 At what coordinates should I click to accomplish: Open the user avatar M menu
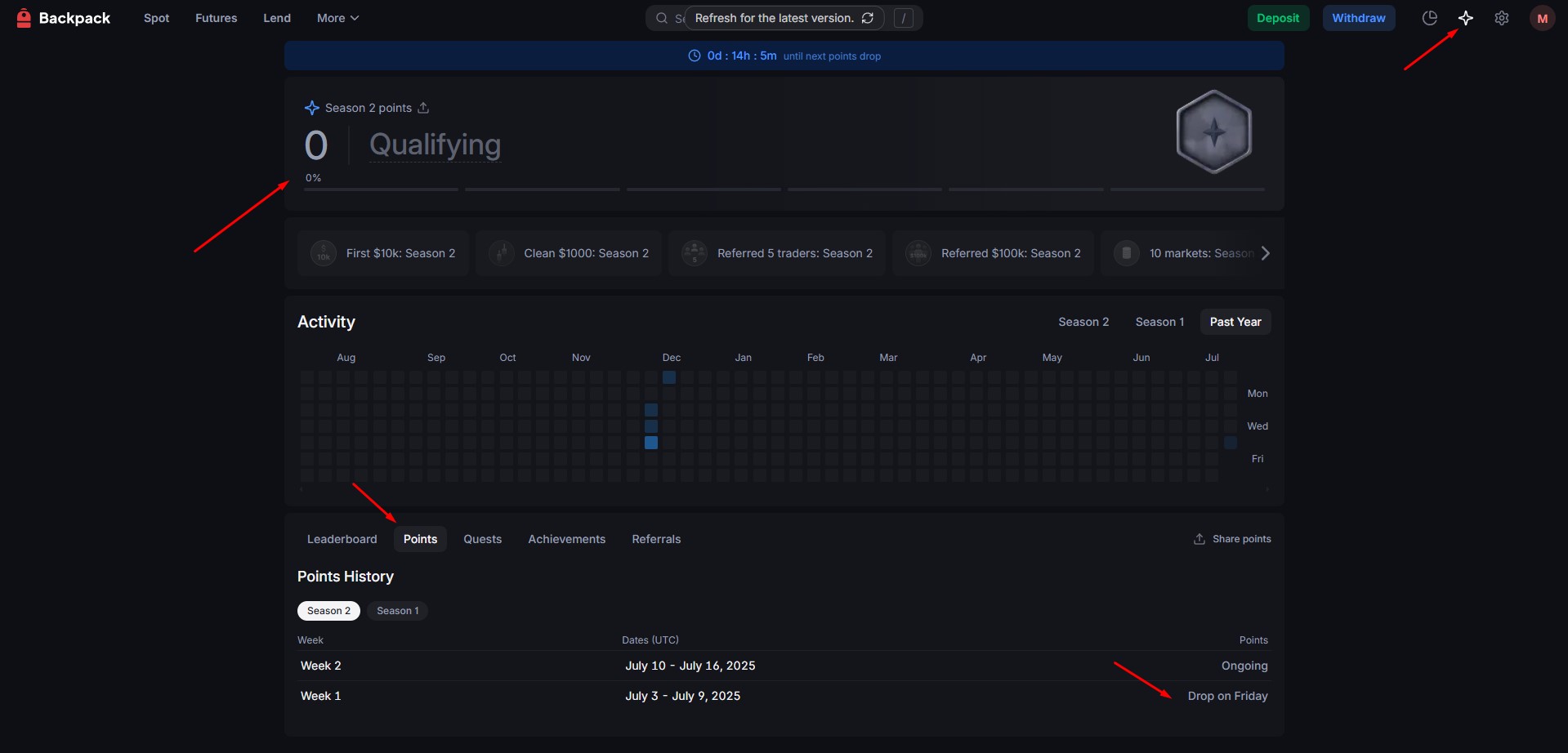coord(1542,18)
